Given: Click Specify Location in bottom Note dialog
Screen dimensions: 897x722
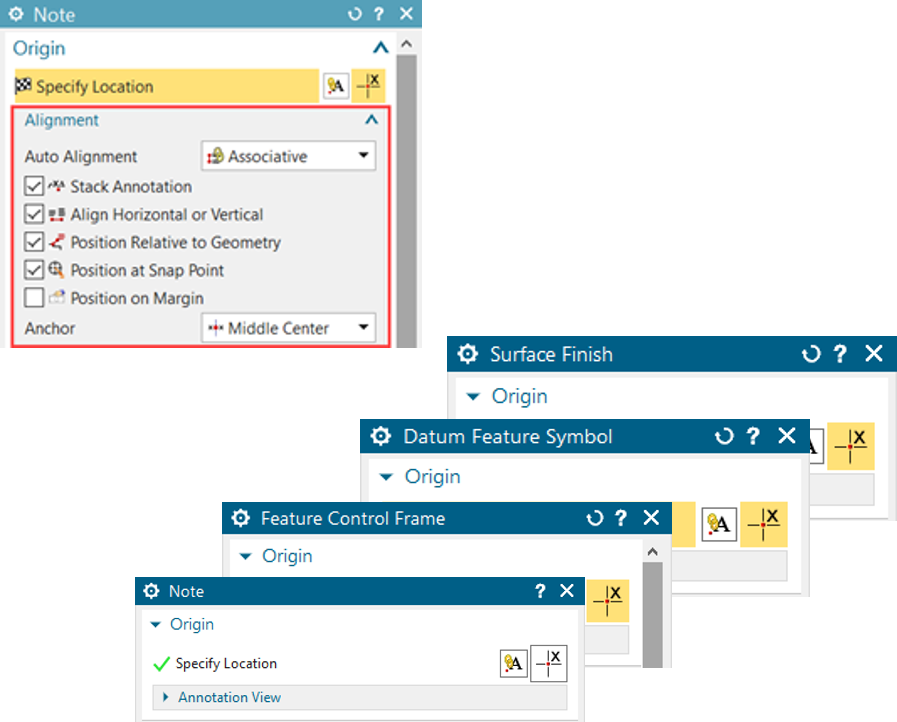Looking at the screenshot, I should (226, 663).
